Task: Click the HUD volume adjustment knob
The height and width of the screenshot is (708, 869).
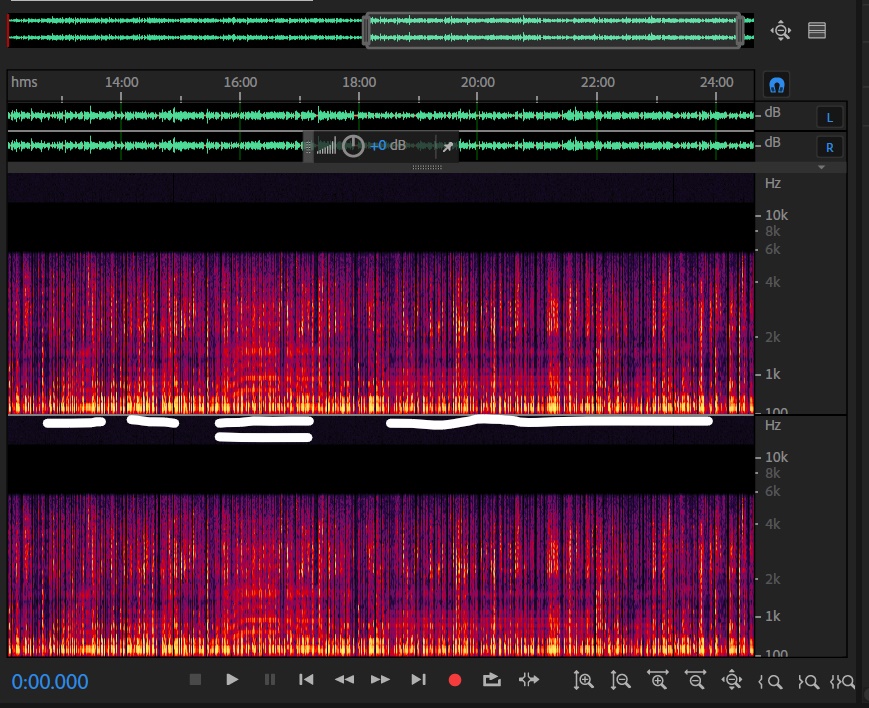Action: (x=353, y=146)
